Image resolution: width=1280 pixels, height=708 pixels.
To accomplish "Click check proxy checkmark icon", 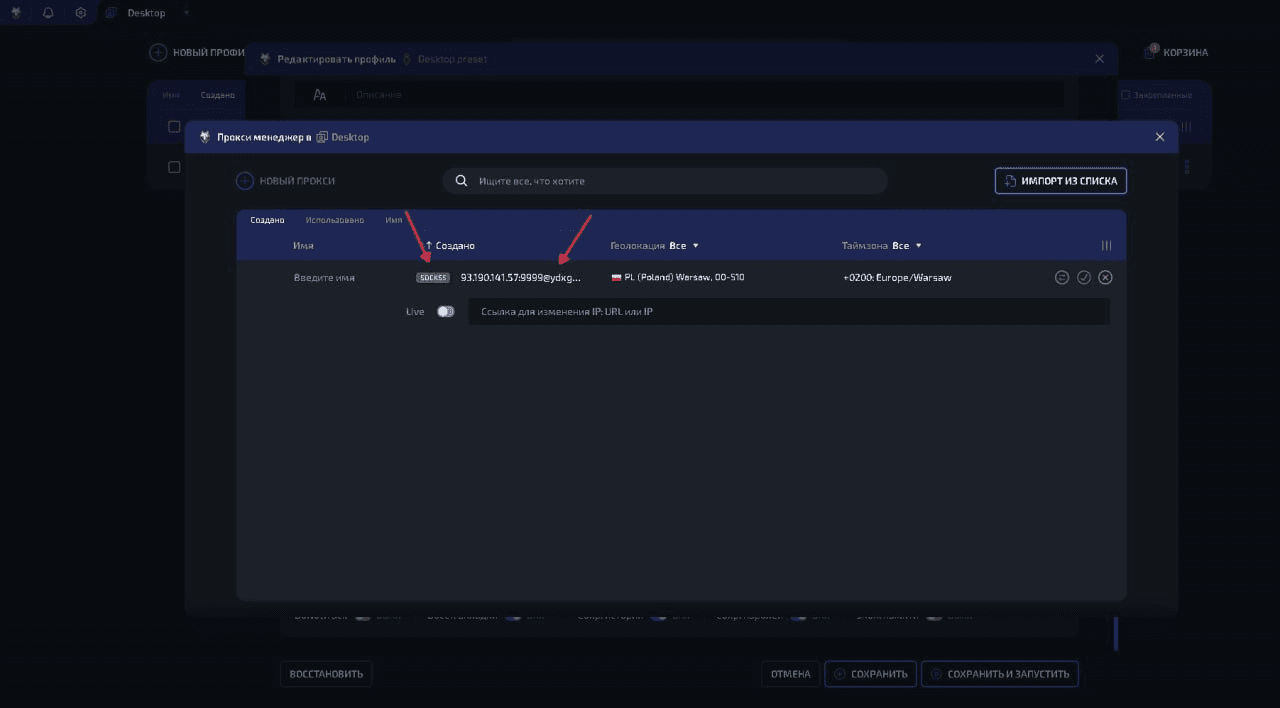I will click(x=1083, y=277).
